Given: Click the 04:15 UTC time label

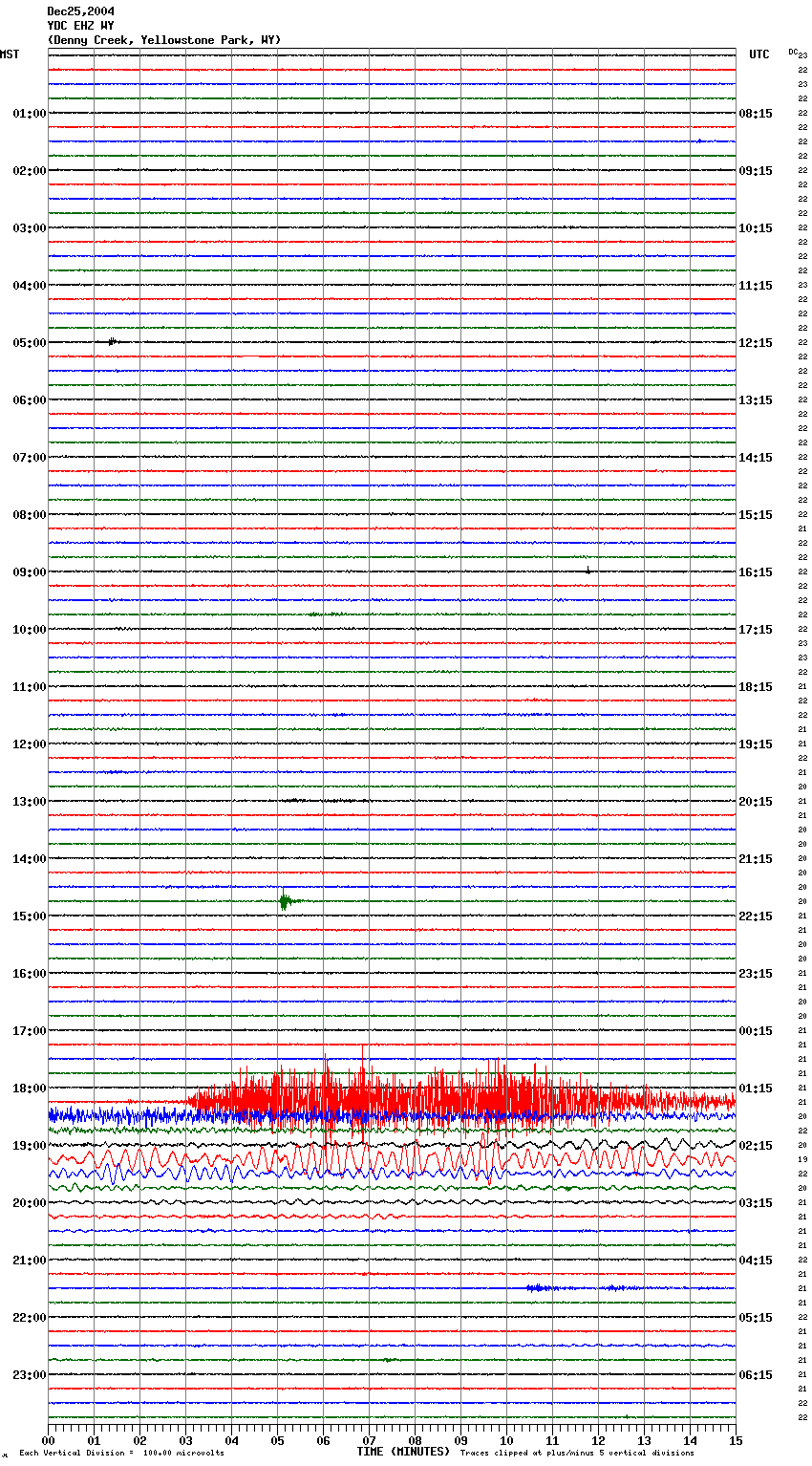Looking at the screenshot, I should pyautogui.click(x=756, y=1261).
